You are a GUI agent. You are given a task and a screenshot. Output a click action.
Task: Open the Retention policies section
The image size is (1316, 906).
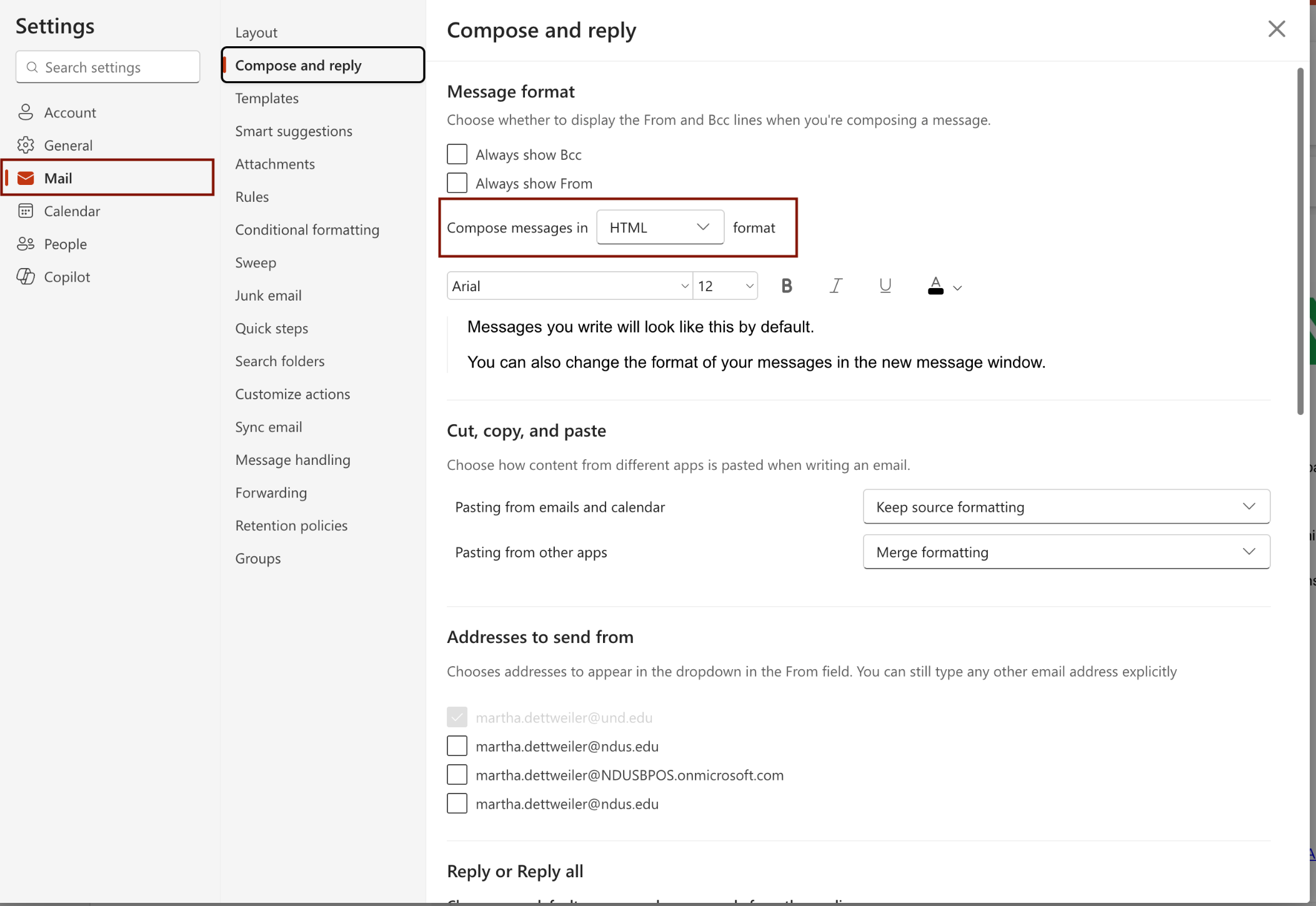pos(291,525)
